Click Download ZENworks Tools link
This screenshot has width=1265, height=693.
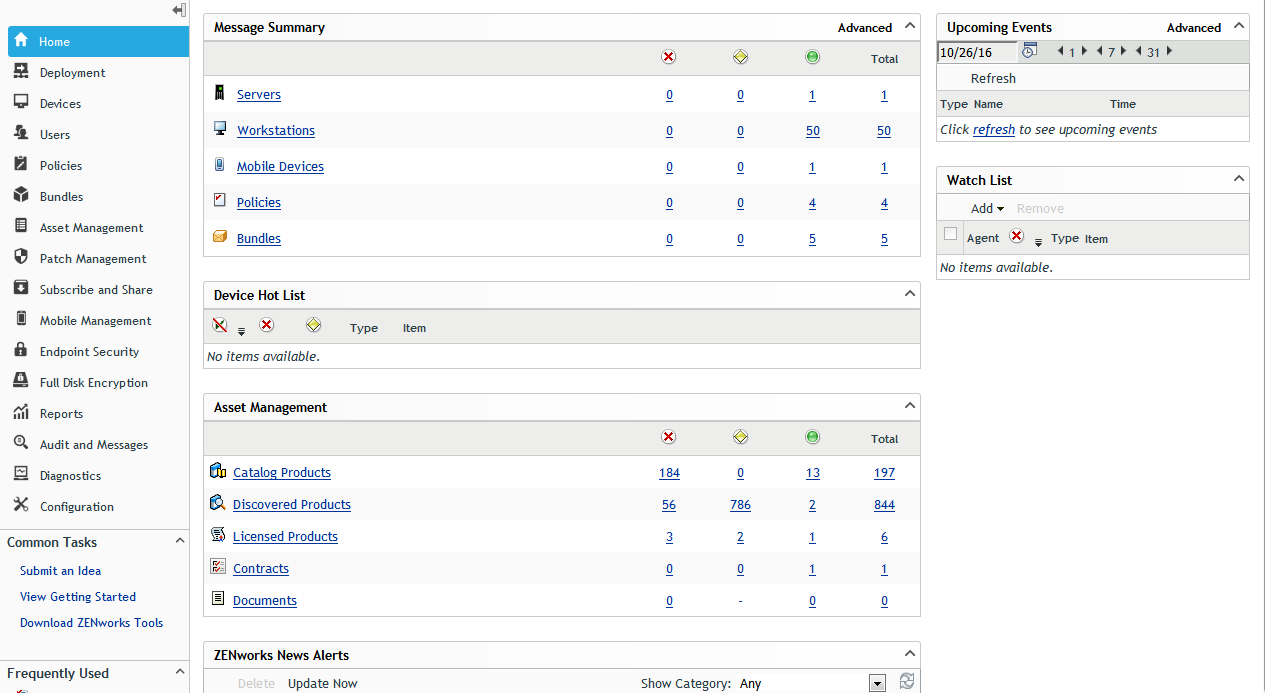(91, 623)
